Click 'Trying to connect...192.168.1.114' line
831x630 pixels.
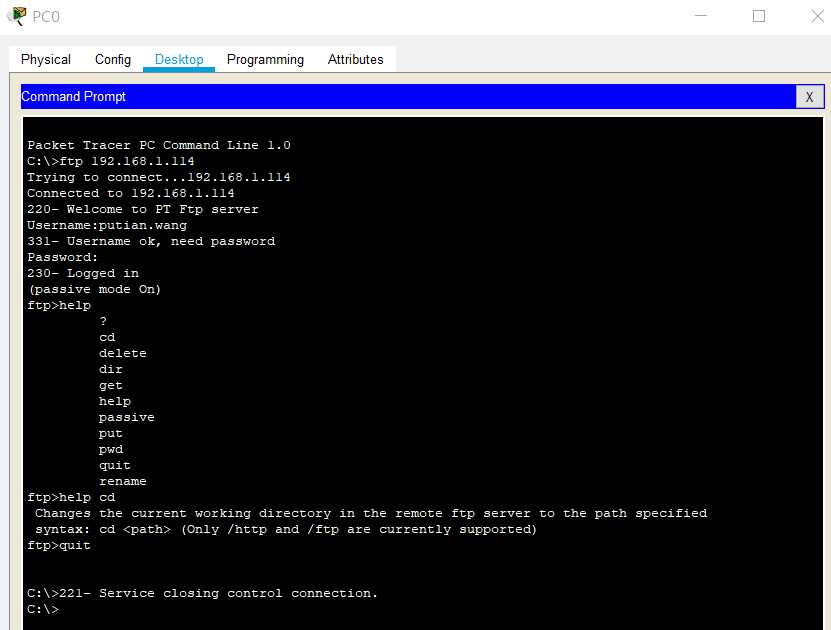158,177
